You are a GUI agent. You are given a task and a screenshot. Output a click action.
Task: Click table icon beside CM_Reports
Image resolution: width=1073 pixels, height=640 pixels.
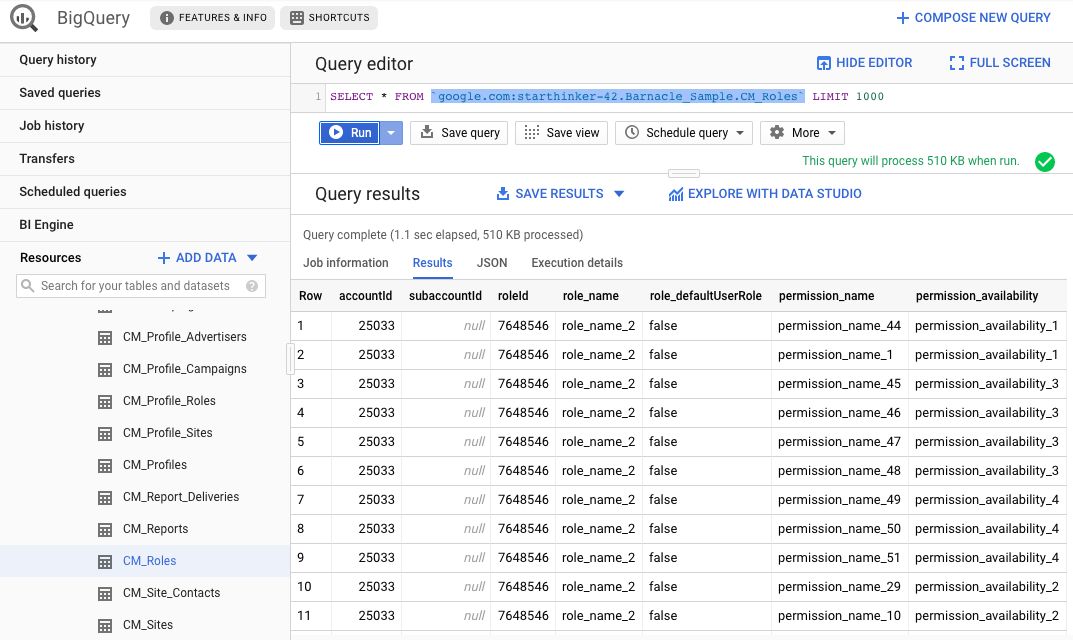(105, 530)
